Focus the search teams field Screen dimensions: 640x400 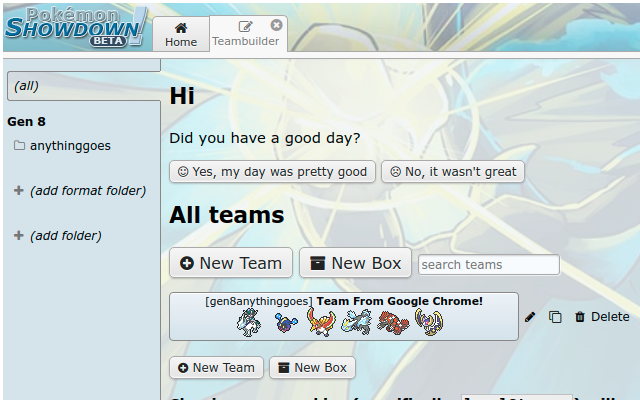tap(489, 265)
